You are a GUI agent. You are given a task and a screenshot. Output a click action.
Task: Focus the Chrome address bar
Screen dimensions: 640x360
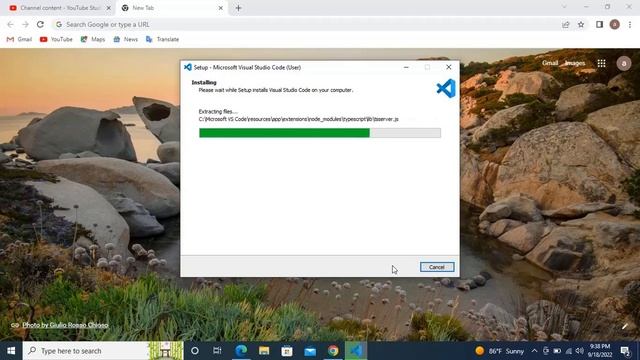click(306, 24)
